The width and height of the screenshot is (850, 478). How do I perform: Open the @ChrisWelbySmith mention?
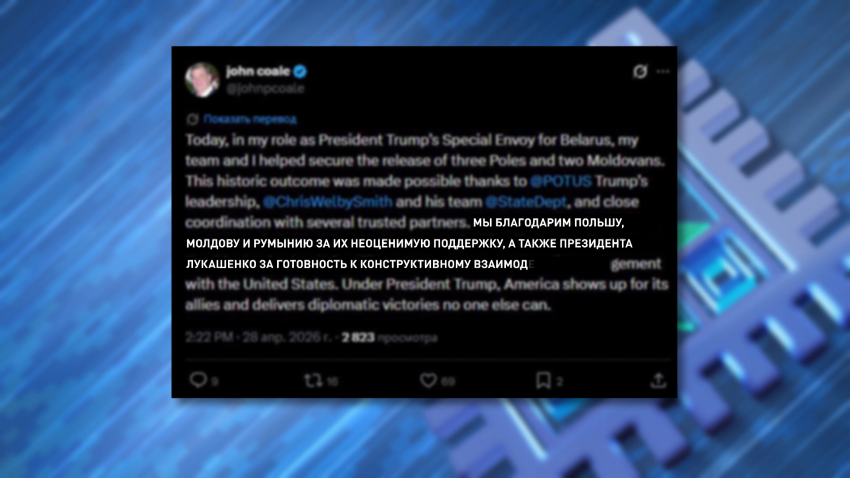[x=327, y=202]
